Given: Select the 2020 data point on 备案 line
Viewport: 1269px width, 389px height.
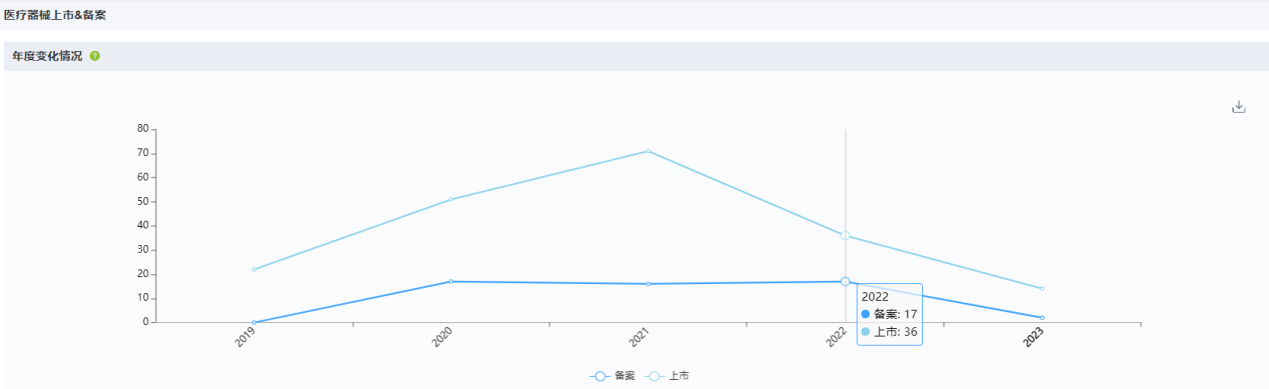Looking at the screenshot, I should coord(451,281).
